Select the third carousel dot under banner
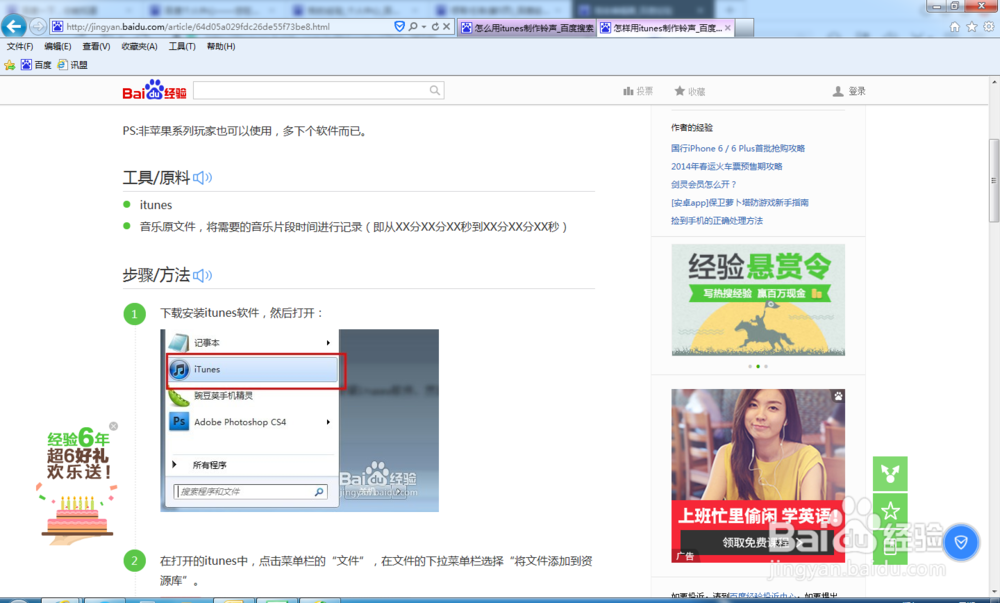Screen dimensions: 1000x603 (x=766, y=367)
